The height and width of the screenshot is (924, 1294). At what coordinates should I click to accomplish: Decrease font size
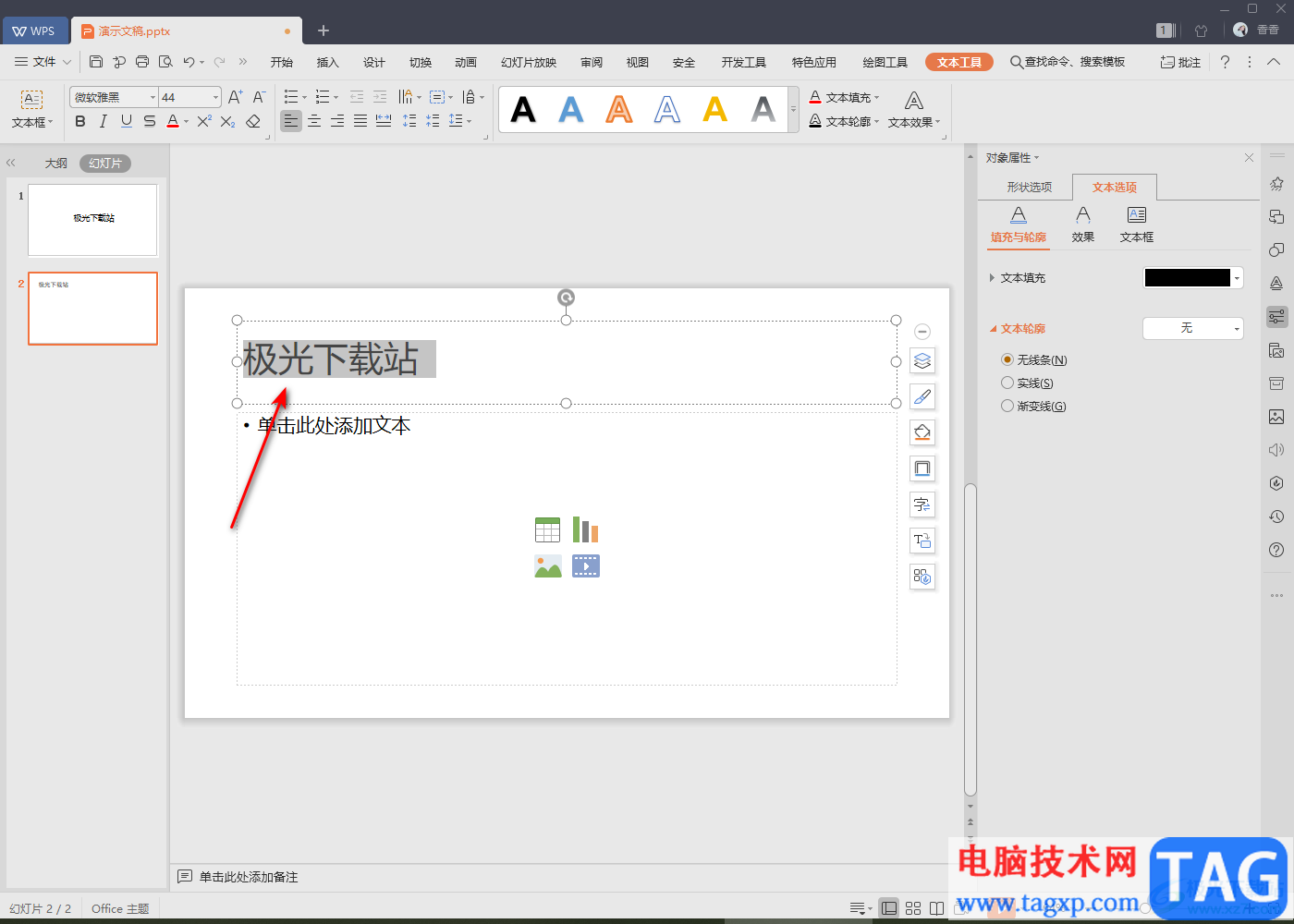coord(259,97)
